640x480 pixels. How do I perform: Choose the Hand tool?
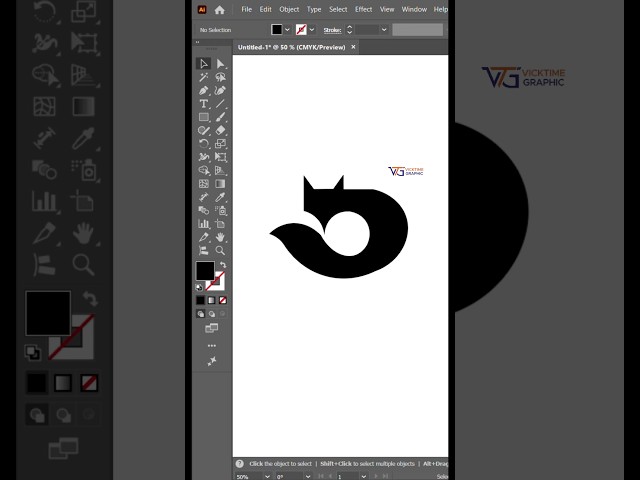click(220, 237)
